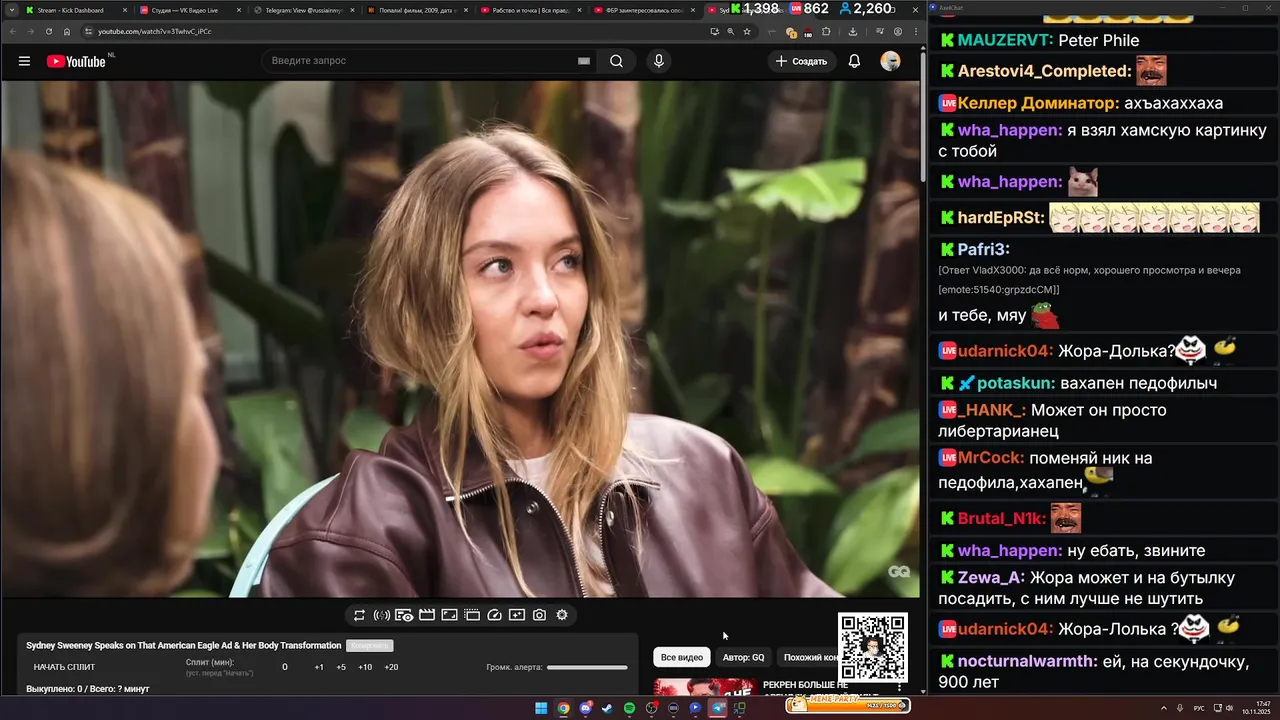Select Все видео filter chip

tap(682, 657)
